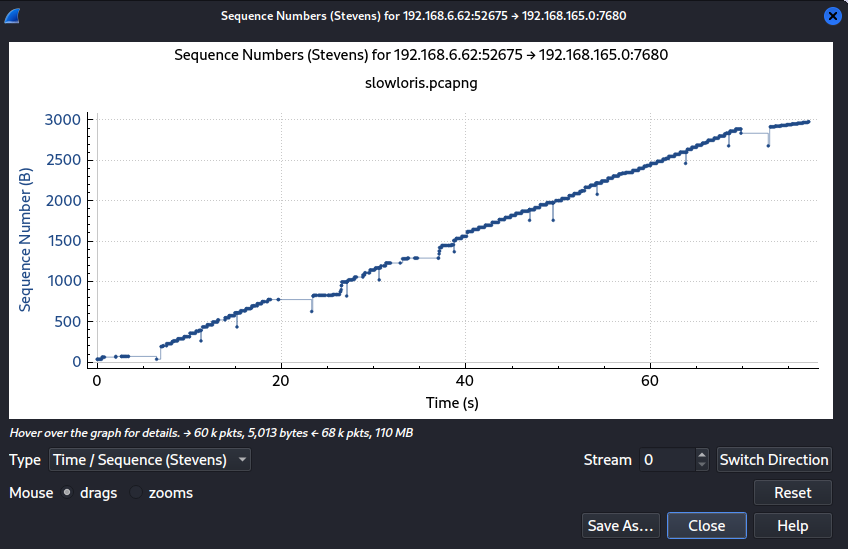Close the window with the blue X icon
This screenshot has width=848, height=549.
tap(832, 16)
